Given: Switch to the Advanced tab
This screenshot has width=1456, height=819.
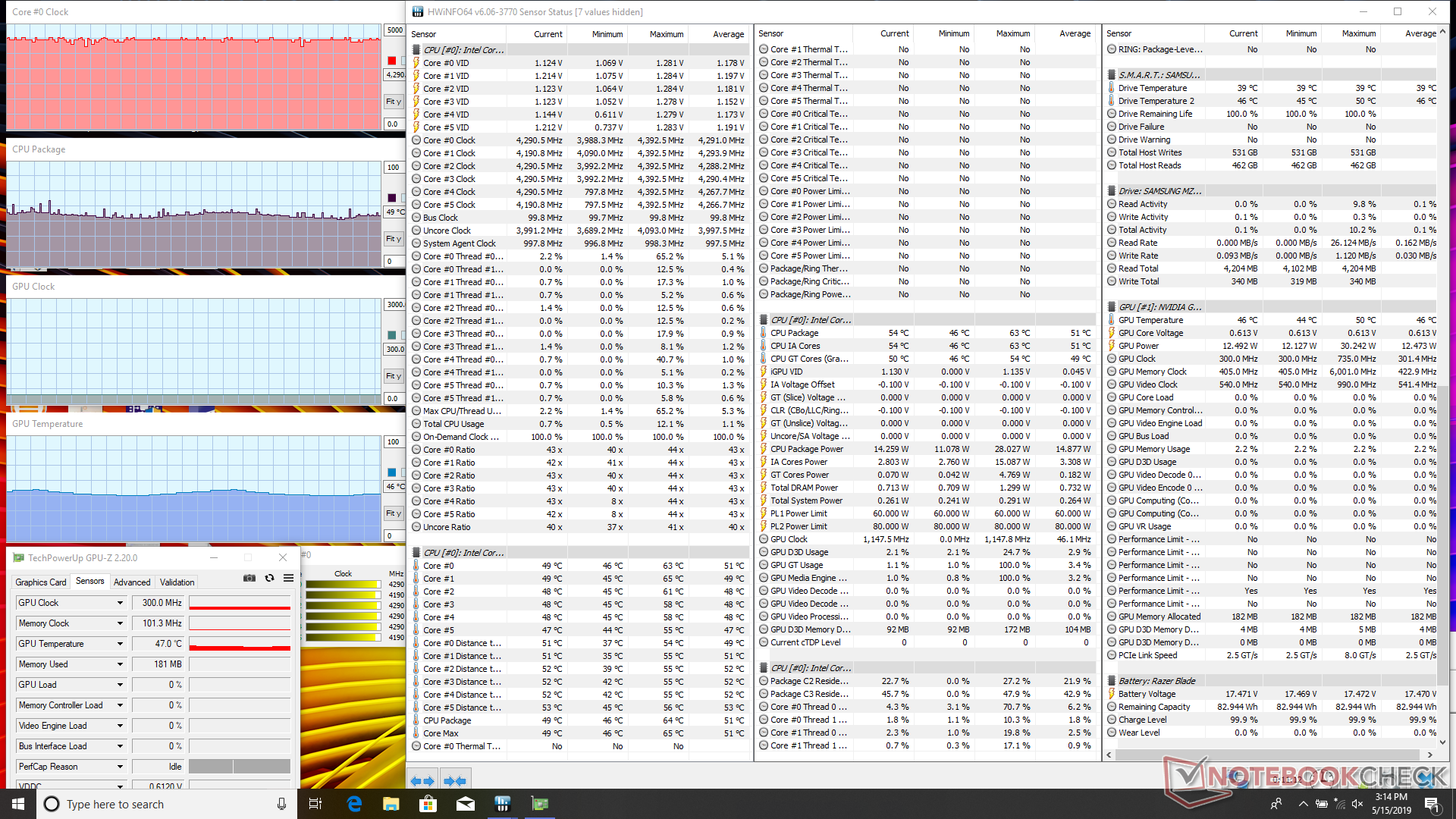Looking at the screenshot, I should click(132, 582).
